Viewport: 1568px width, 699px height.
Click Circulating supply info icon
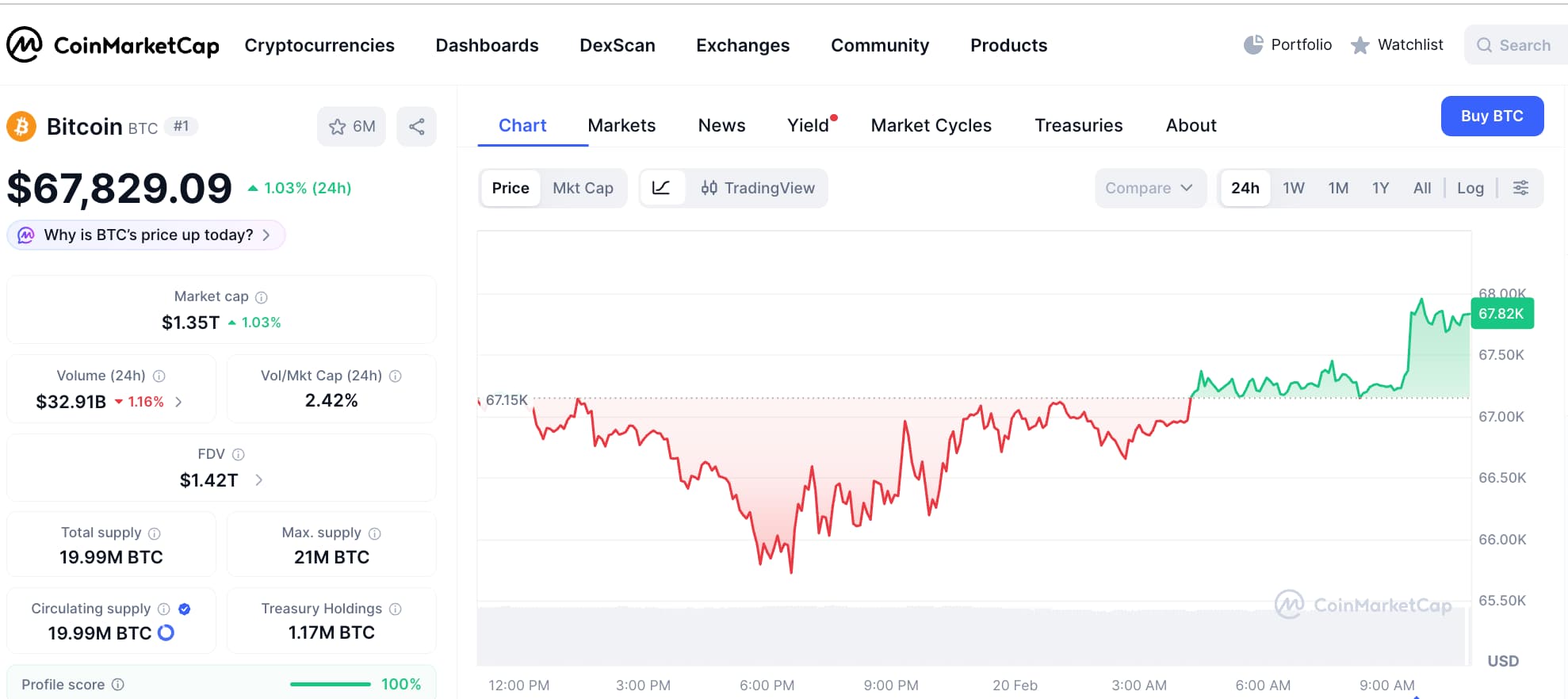[x=163, y=609]
